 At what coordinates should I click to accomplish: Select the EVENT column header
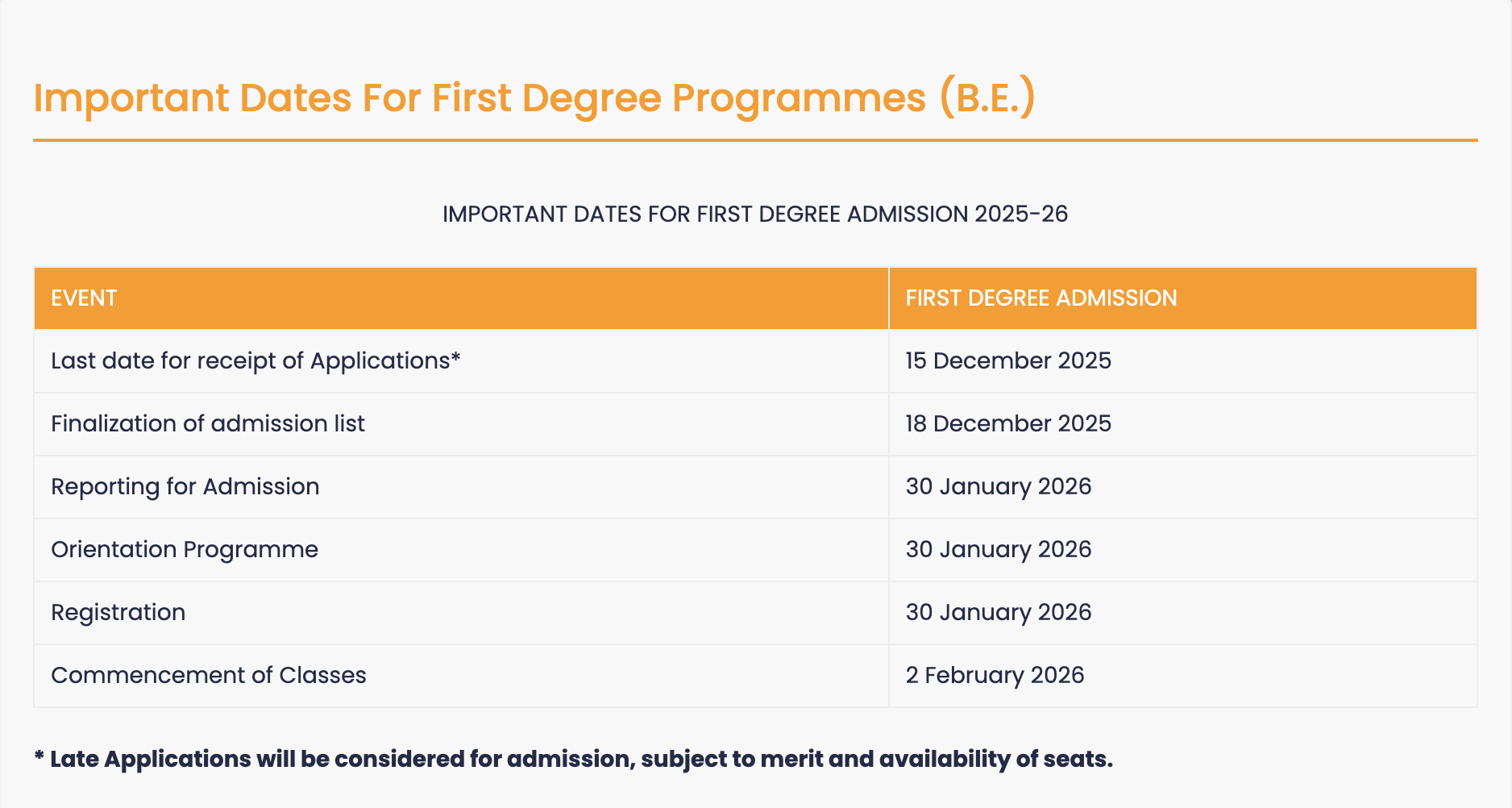[461, 298]
